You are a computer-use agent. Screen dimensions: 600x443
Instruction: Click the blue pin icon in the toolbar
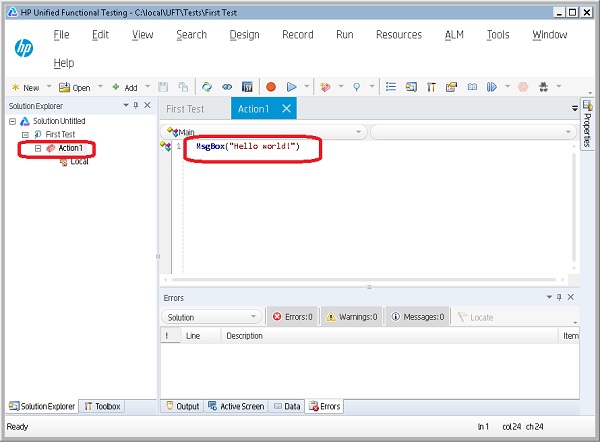click(x=357, y=87)
